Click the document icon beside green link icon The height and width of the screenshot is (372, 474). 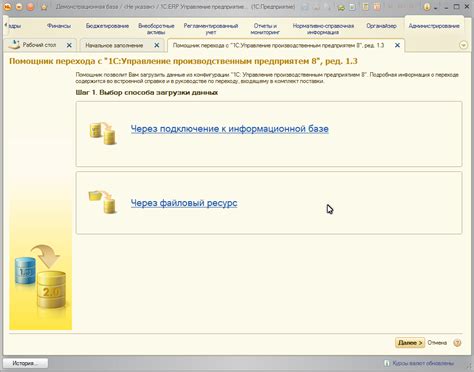pyautogui.click(x=352, y=7)
